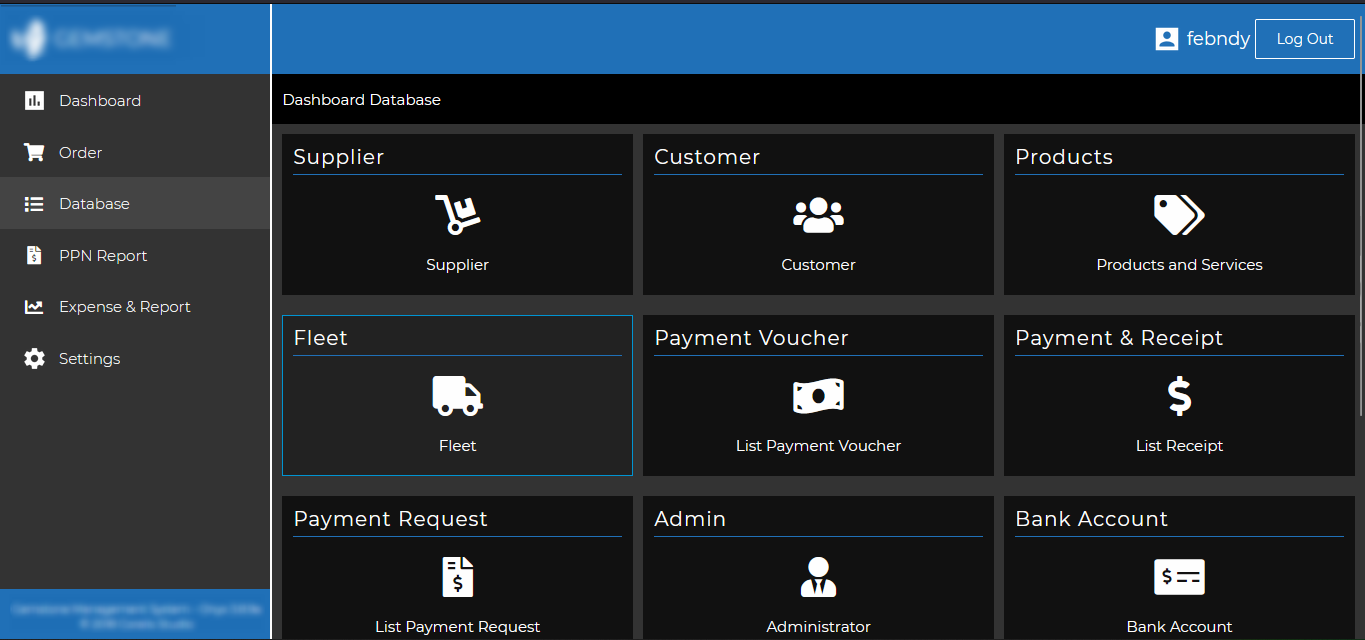The image size is (1365, 640).
Task: Open Dashboard in the sidebar
Action: pos(99,101)
